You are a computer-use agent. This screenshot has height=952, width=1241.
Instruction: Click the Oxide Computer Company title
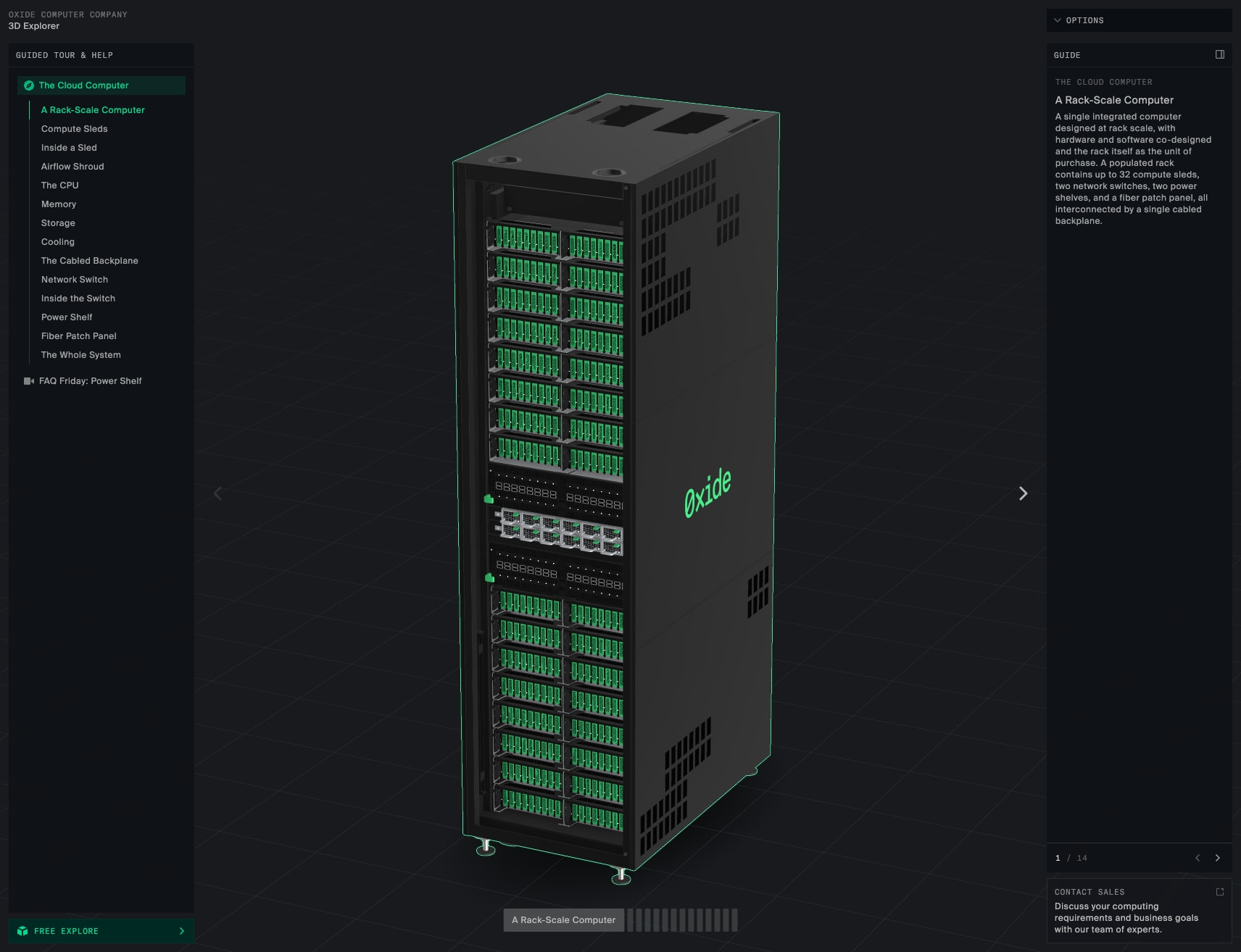(x=68, y=14)
